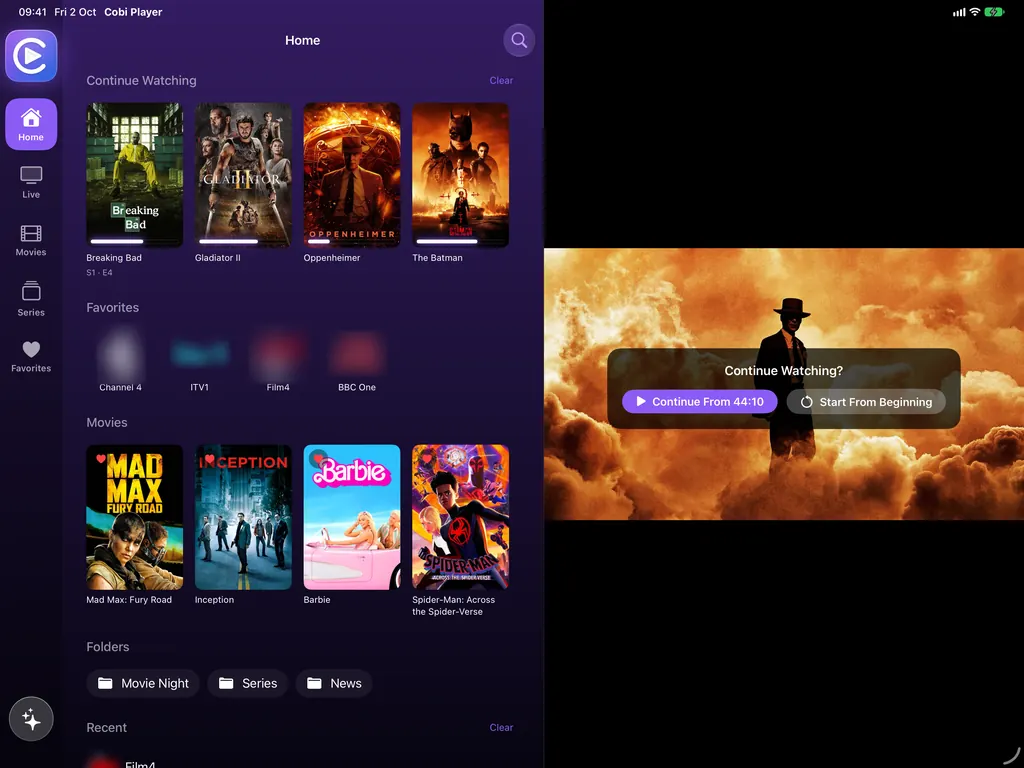Switch to the Live sidebar tab
Viewport: 1024px width, 768px height.
[31, 182]
